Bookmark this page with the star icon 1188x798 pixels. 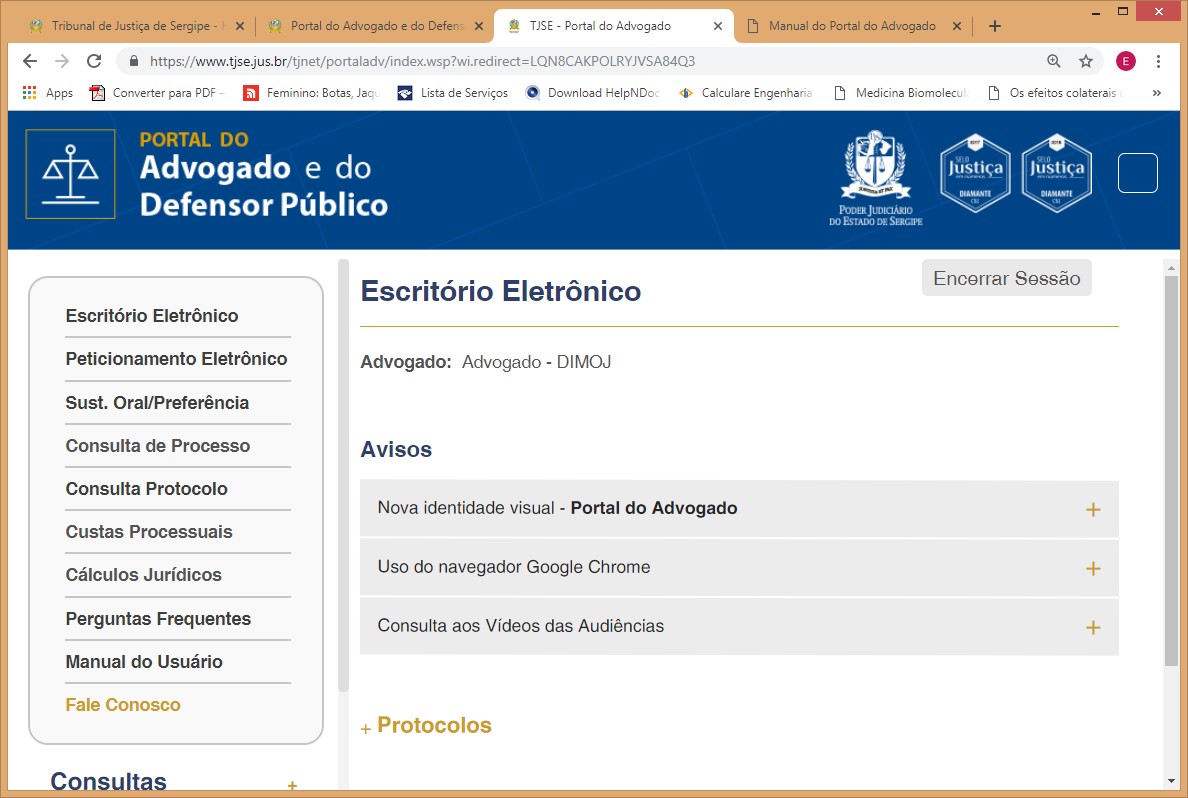pyautogui.click(x=1085, y=61)
